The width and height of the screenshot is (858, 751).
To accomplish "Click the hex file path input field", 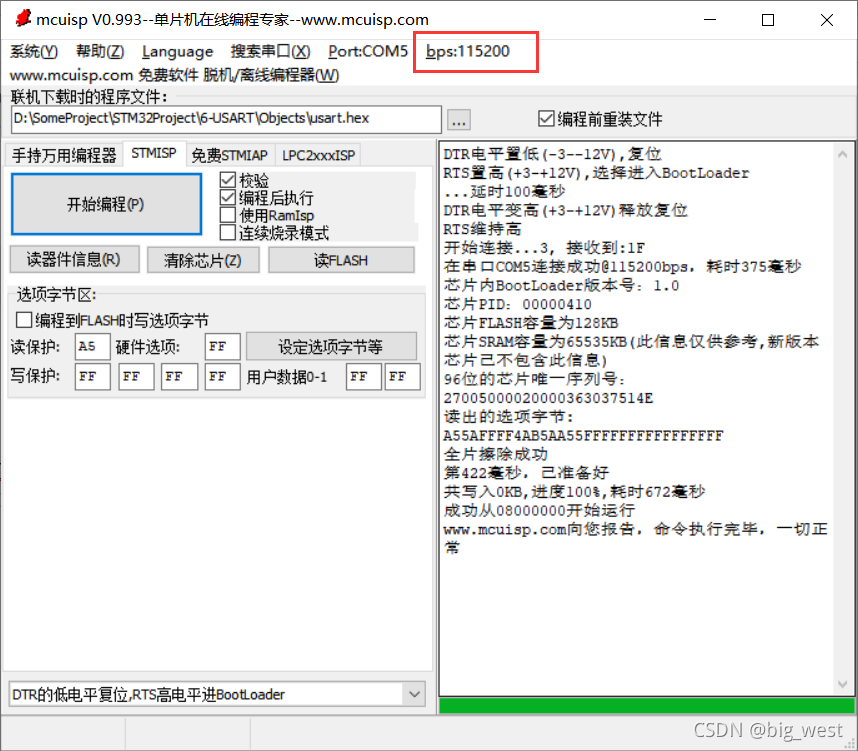I will pyautogui.click(x=226, y=119).
